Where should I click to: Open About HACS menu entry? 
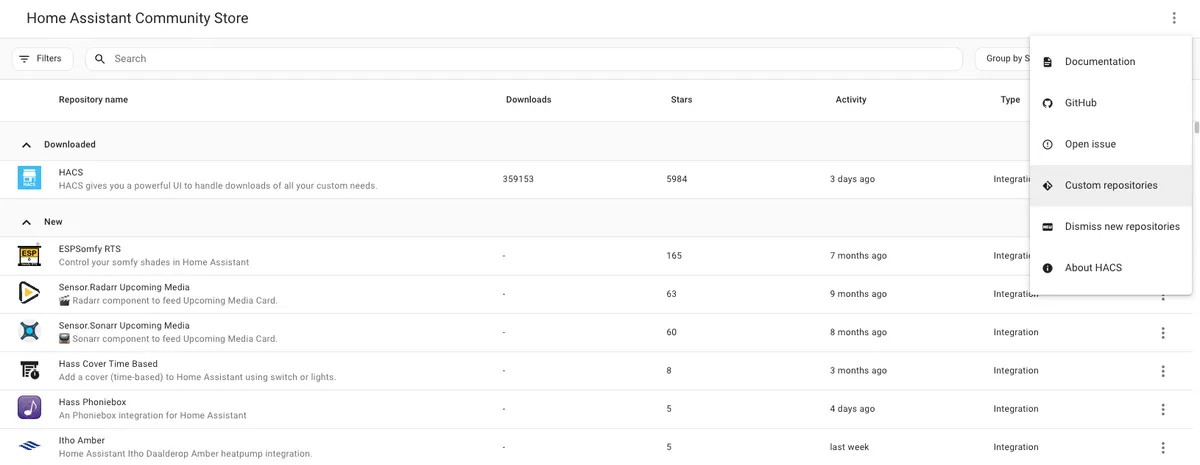(1110, 268)
